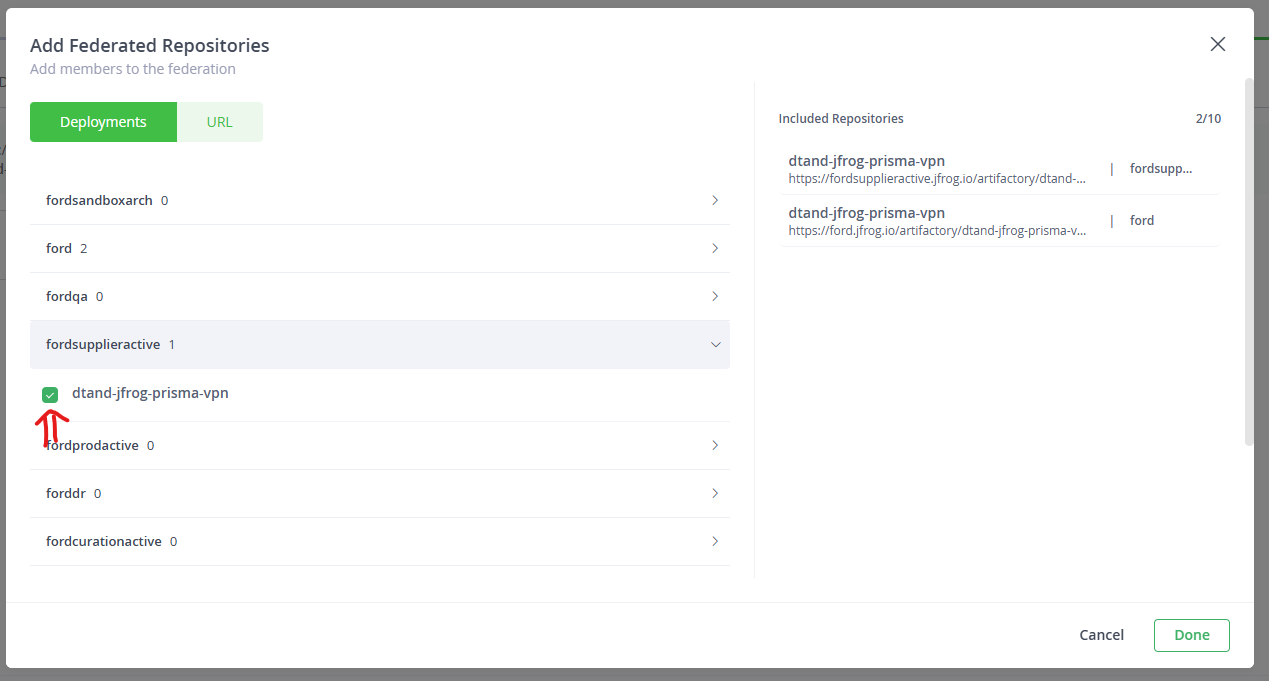Click the fordsupplieractive row label
Image resolution: width=1269 pixels, height=681 pixels.
[x=103, y=344]
